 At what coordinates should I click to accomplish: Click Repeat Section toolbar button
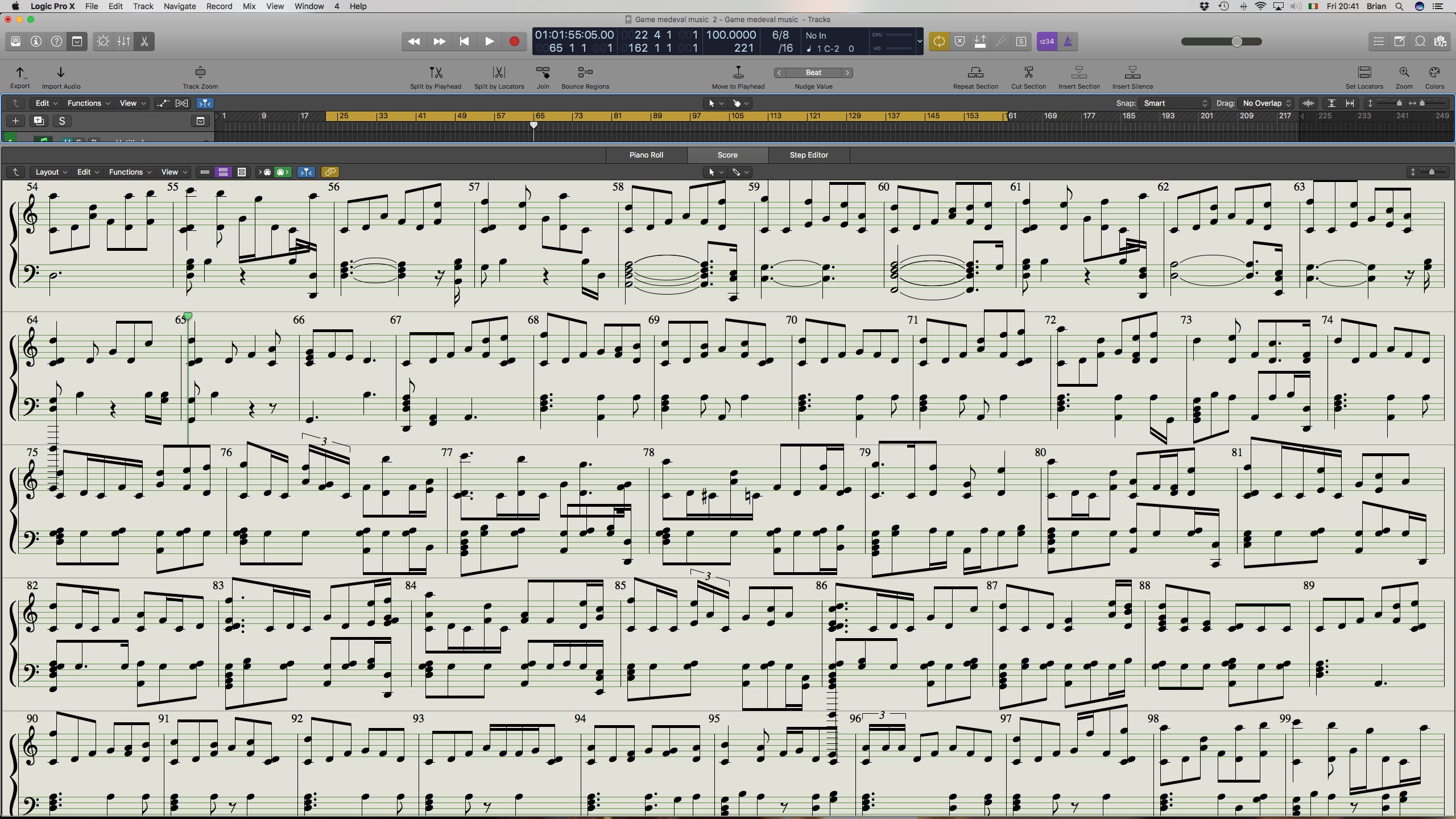[975, 77]
